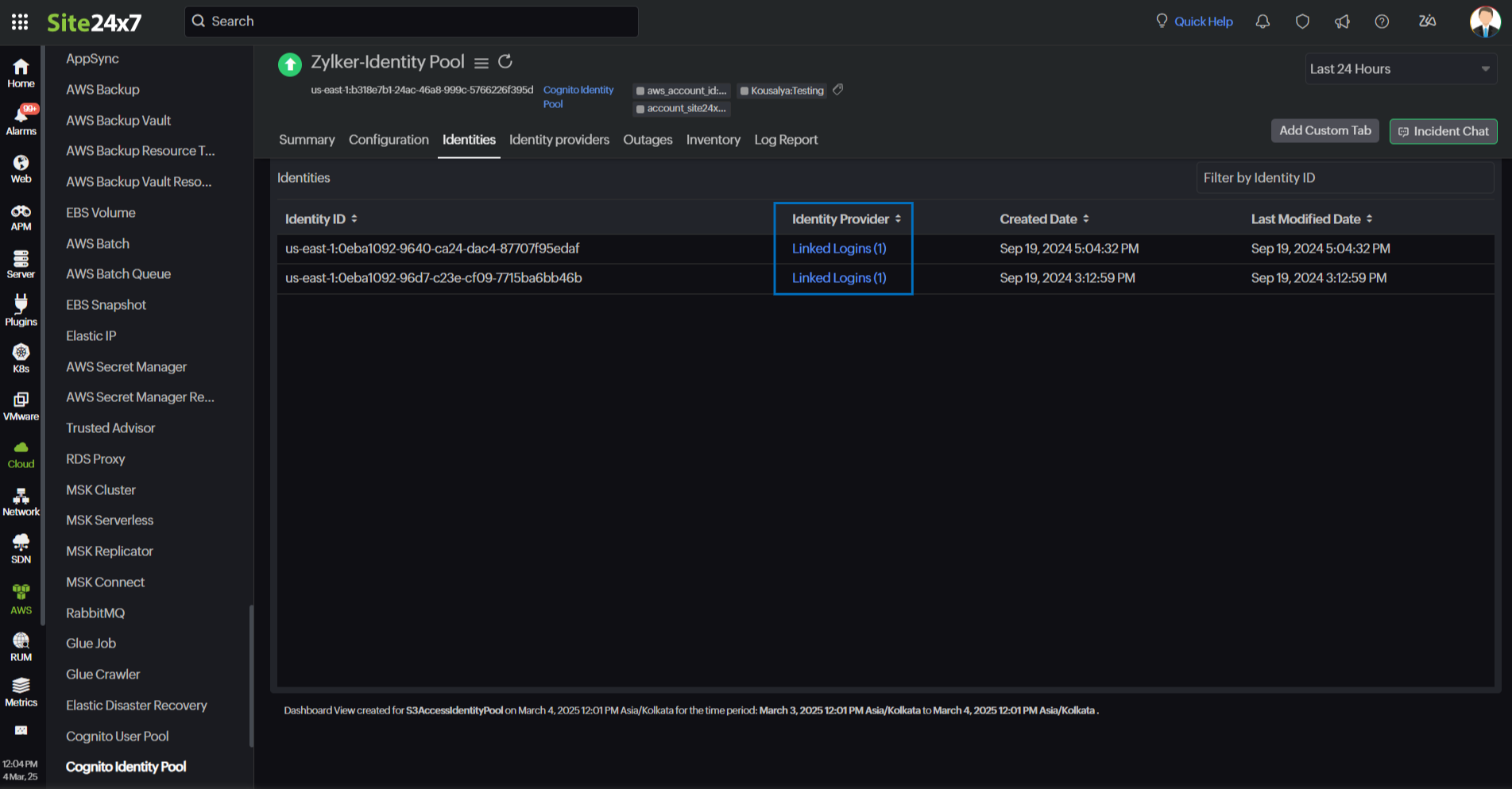The image size is (1512, 789).
Task: Refresh the Zylker-Identity Pool monitor
Action: (505, 61)
